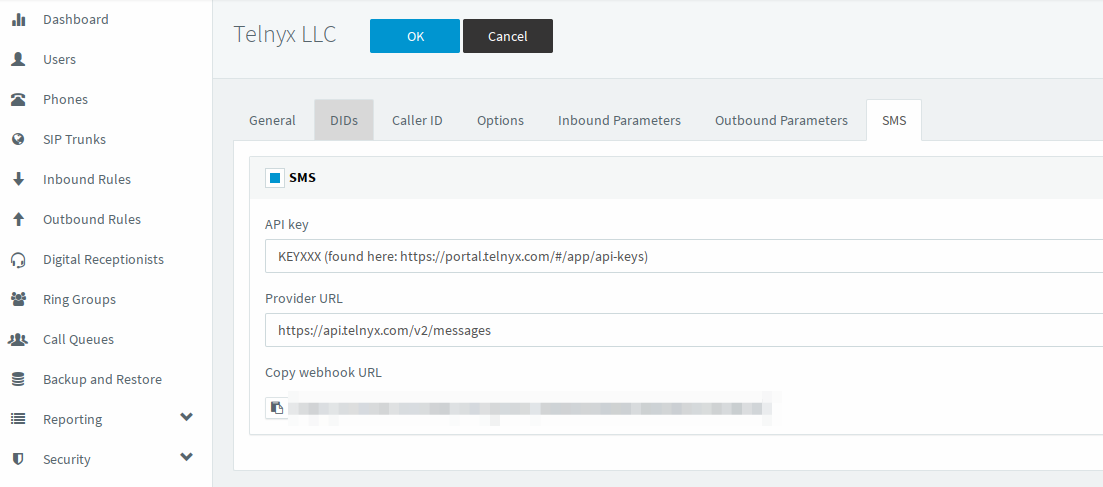Open the Inbound Parameters tab
This screenshot has width=1103, height=487.
(x=619, y=120)
